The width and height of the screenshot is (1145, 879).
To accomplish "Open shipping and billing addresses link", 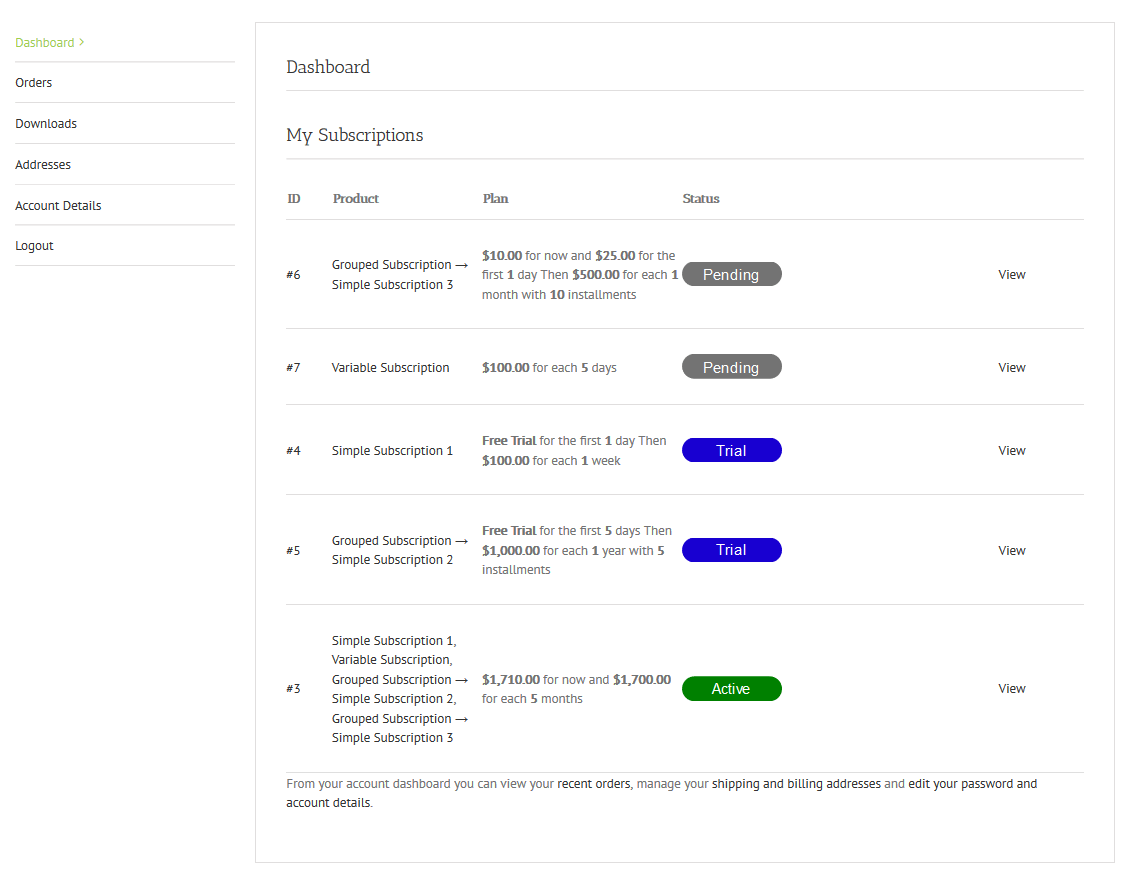I will [x=796, y=783].
